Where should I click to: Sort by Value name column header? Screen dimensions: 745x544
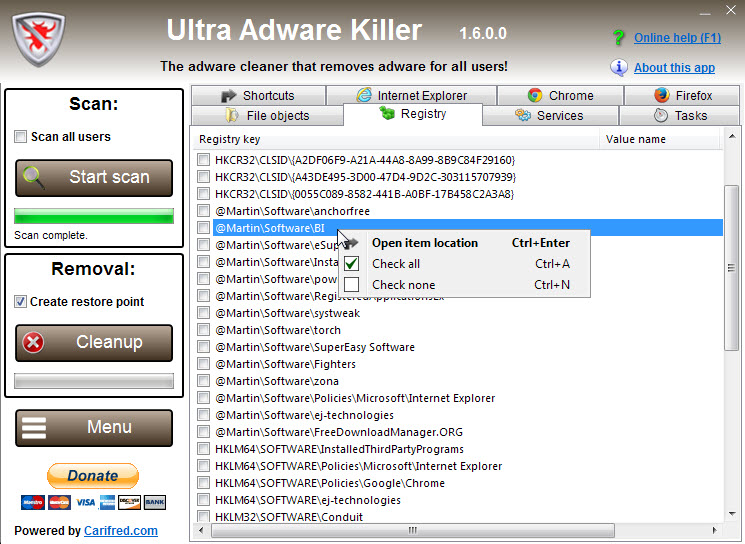(x=660, y=139)
